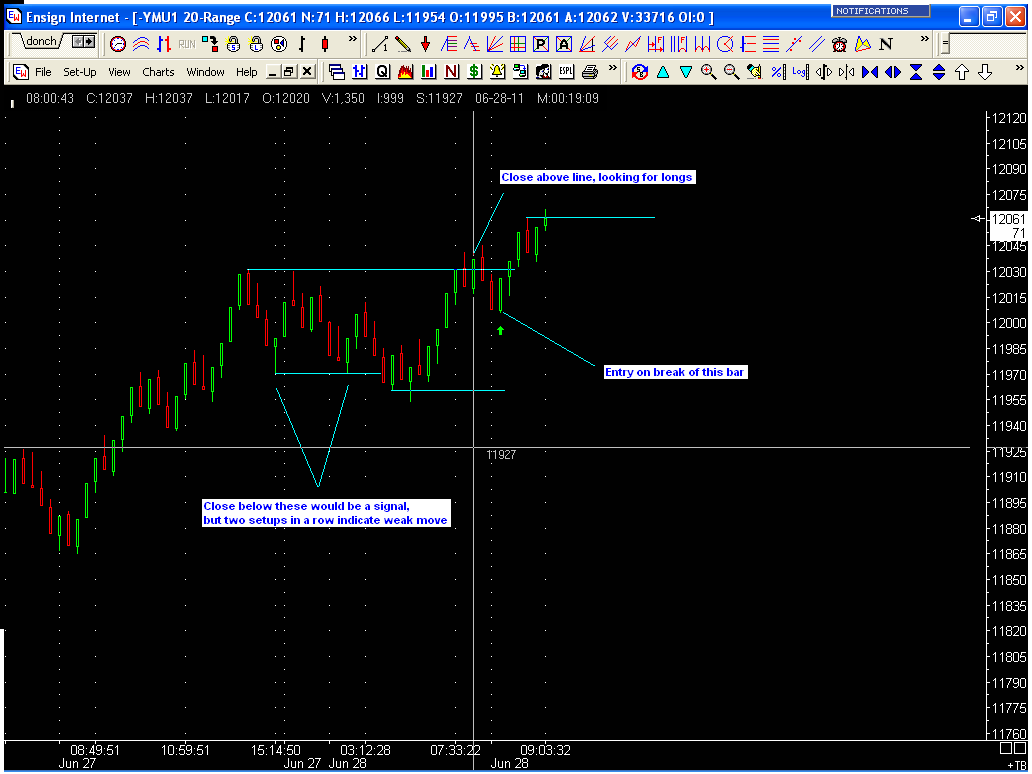
Task: Open the alarm clock alert tool
Action: pyautogui.click(x=839, y=44)
